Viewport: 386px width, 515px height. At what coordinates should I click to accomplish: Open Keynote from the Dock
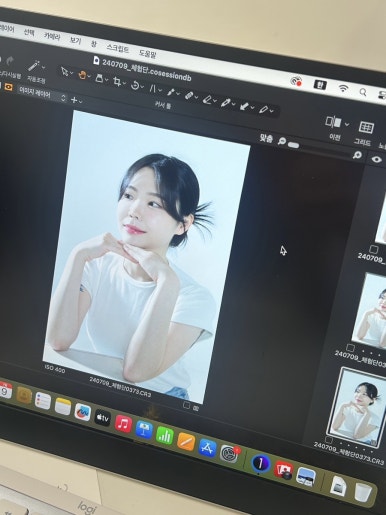pyautogui.click(x=144, y=429)
